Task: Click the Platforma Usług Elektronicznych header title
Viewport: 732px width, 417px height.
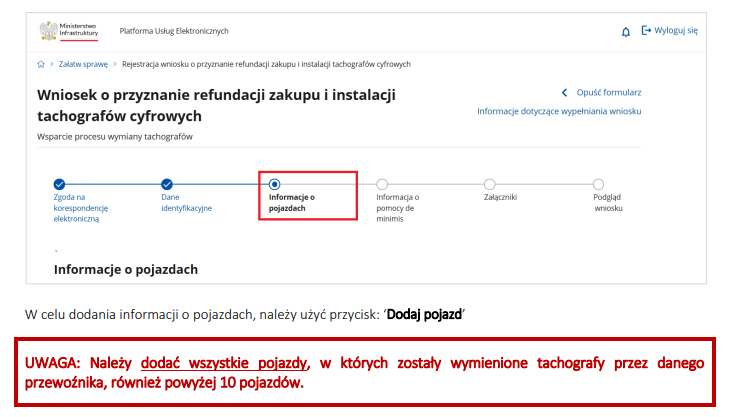Action: [173, 32]
